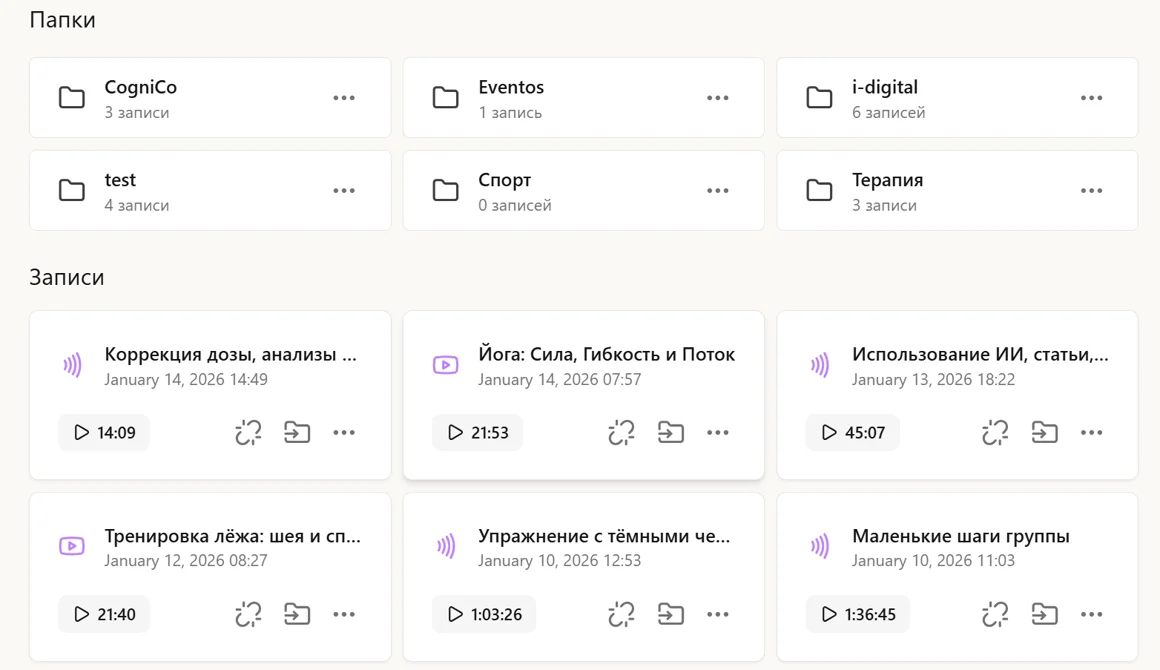Click move-to-folder icon on Маленькие шаги группы
This screenshot has width=1160, height=670.
pyautogui.click(x=1044, y=614)
